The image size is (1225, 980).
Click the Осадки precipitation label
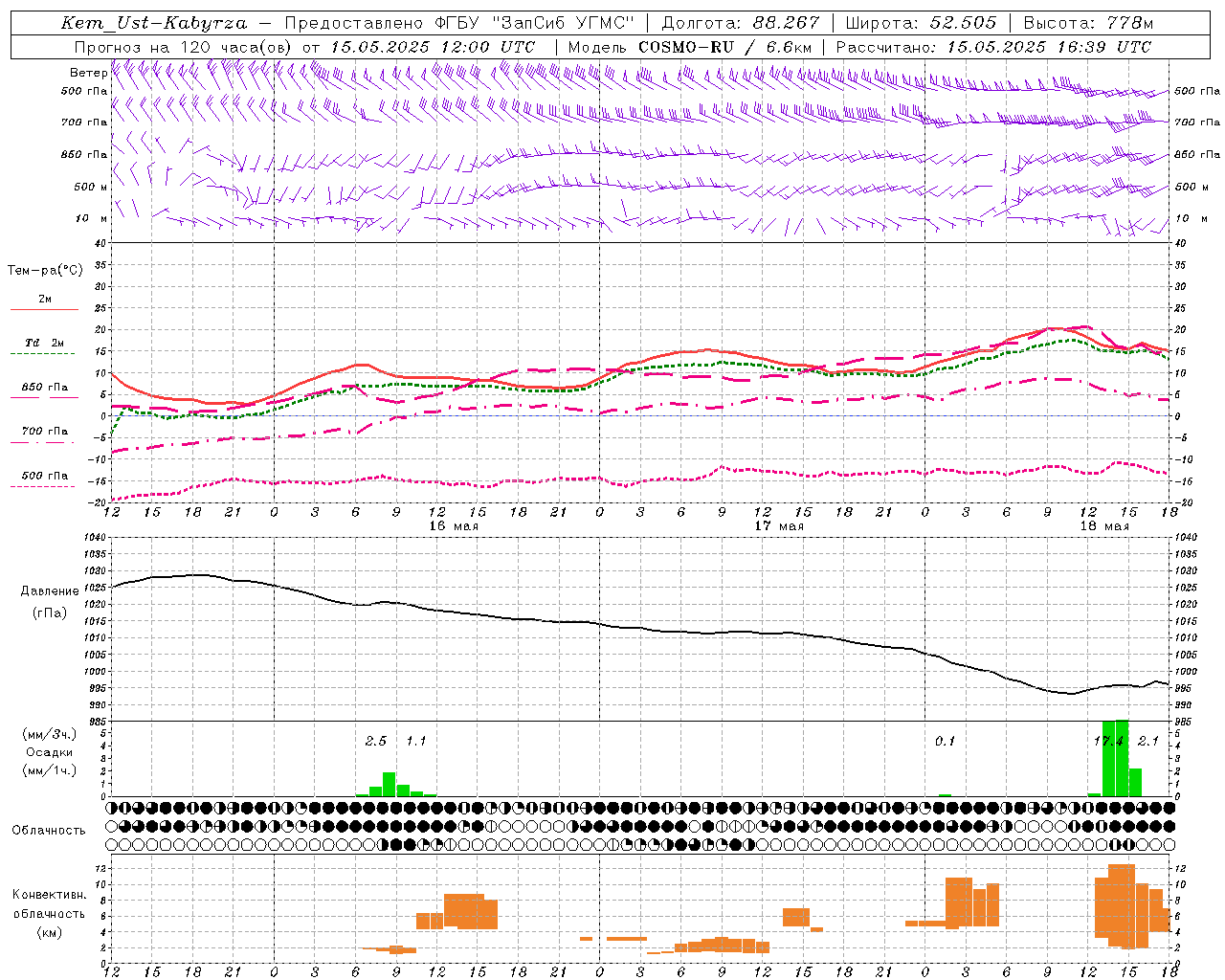click(x=49, y=752)
